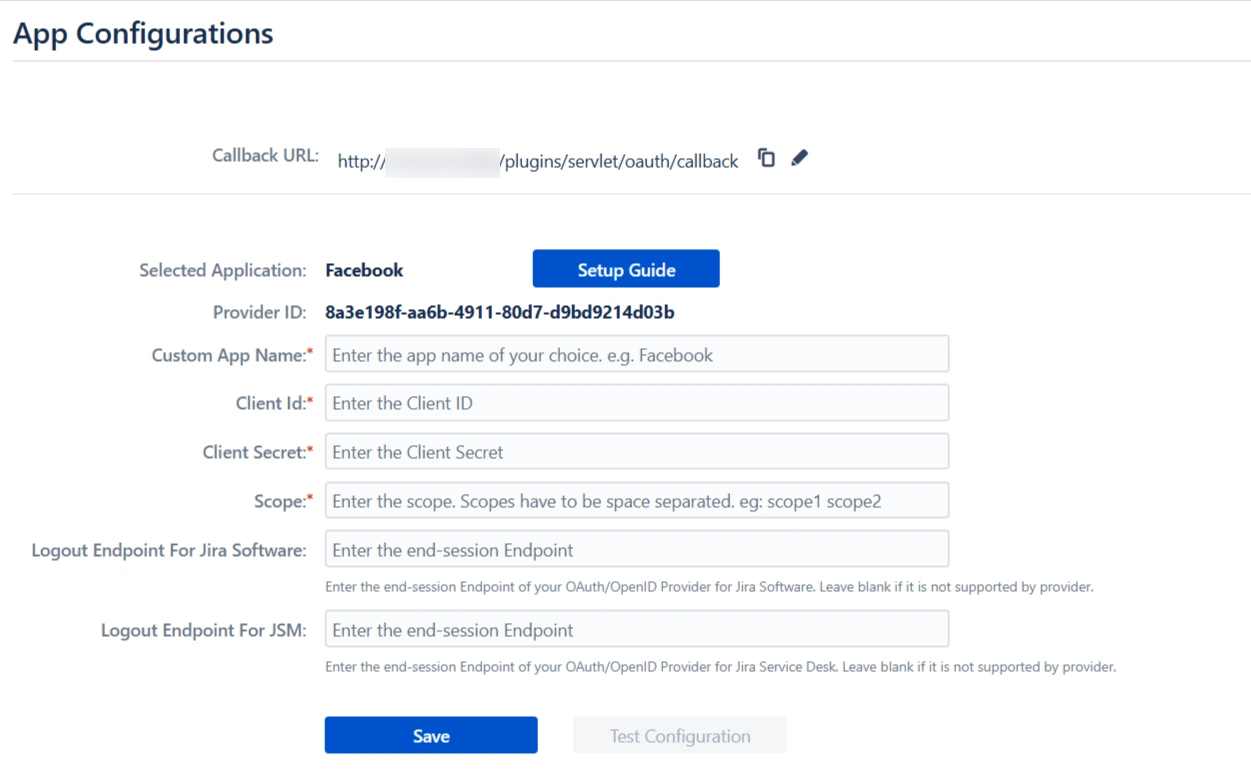Click the 'Callback URL:' label
The width and height of the screenshot is (1251, 777).
(x=265, y=155)
